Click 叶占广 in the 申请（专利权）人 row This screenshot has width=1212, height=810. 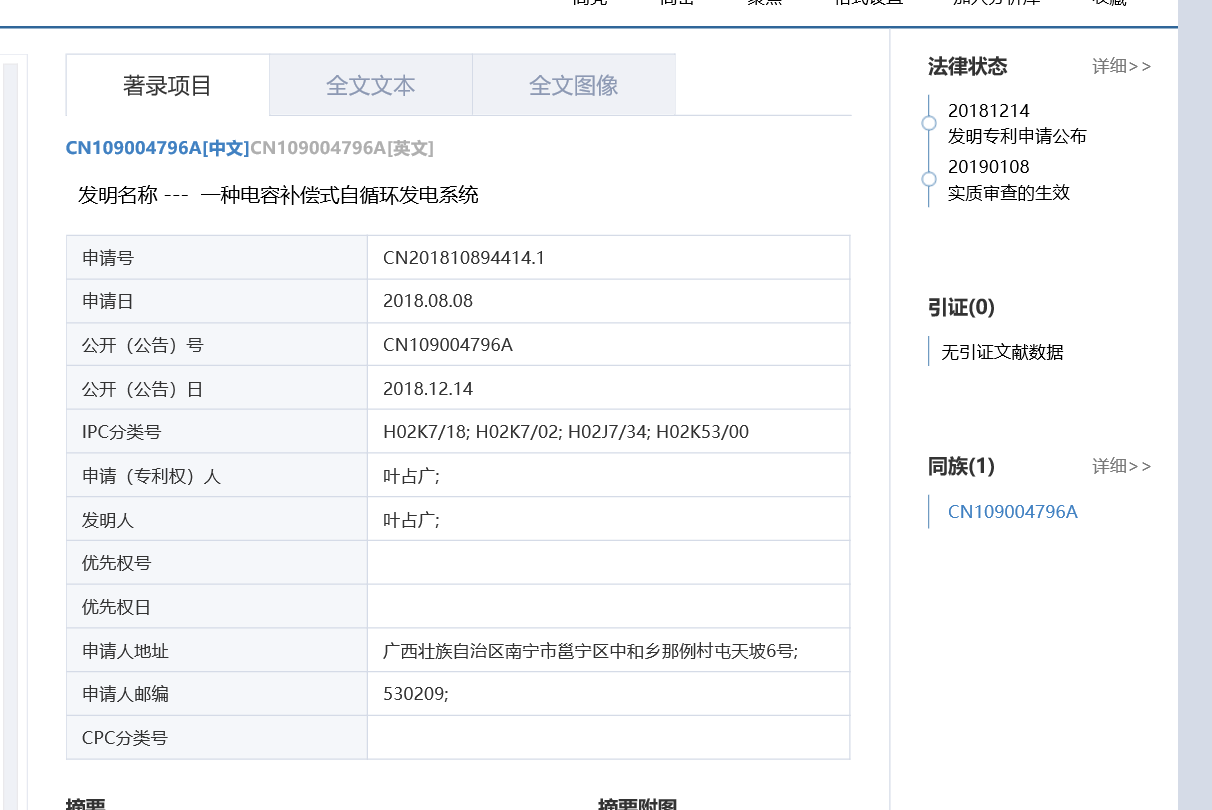click(411, 476)
